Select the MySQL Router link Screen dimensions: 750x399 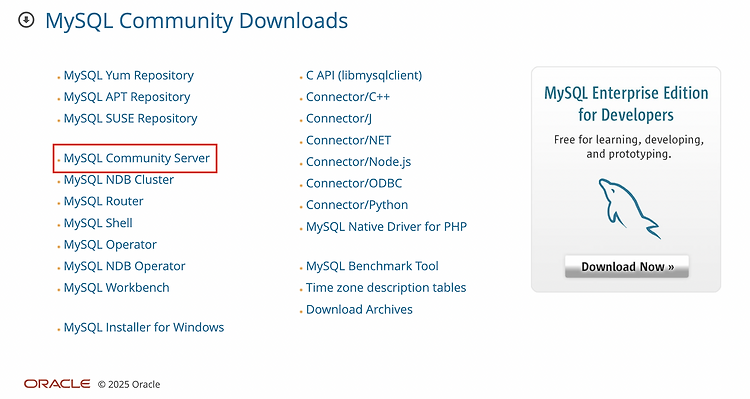coord(103,201)
